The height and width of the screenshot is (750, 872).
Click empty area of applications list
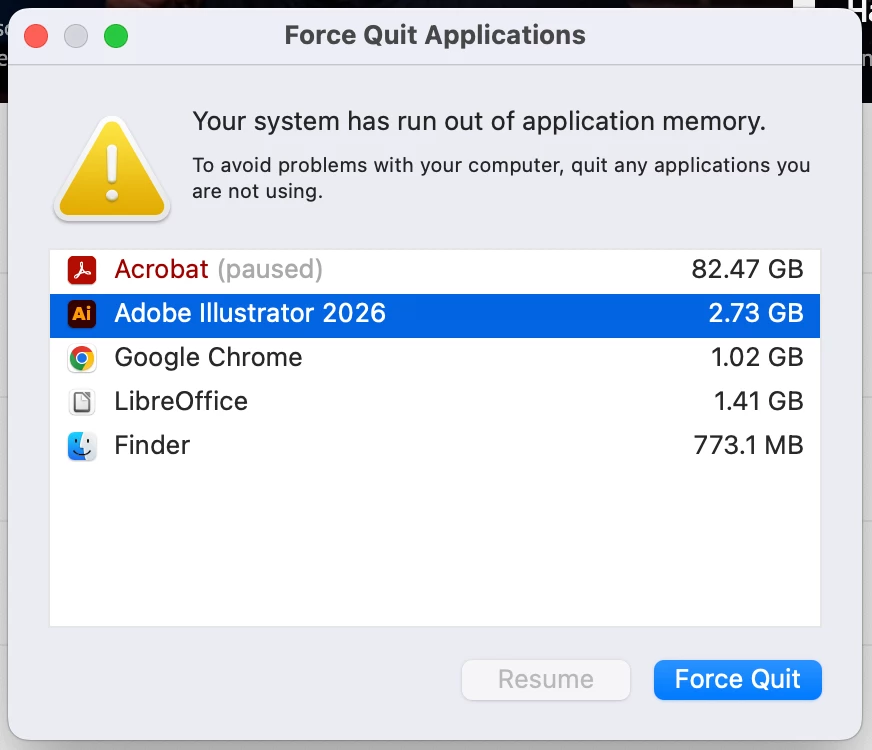[x=435, y=548]
